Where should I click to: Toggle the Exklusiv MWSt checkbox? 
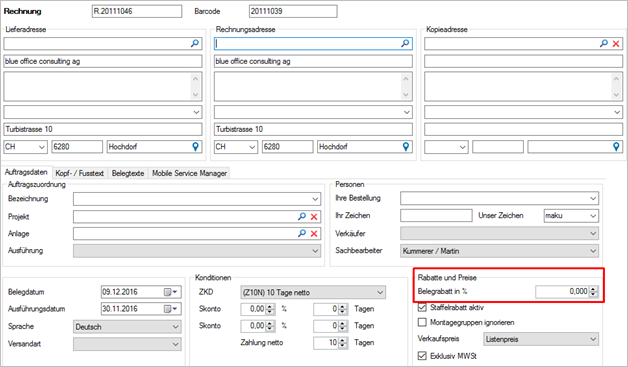[x=422, y=356]
